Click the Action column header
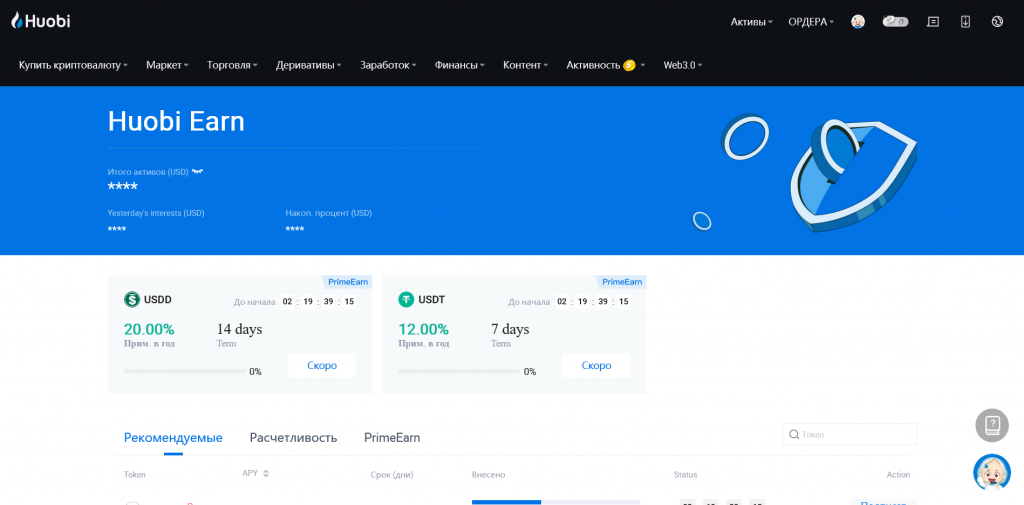The image size is (1024, 505). 898,475
